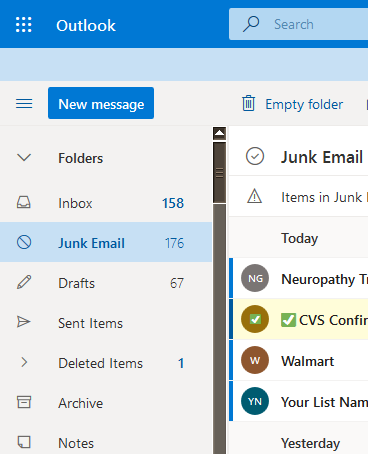Focus the Search input field

click(299, 24)
